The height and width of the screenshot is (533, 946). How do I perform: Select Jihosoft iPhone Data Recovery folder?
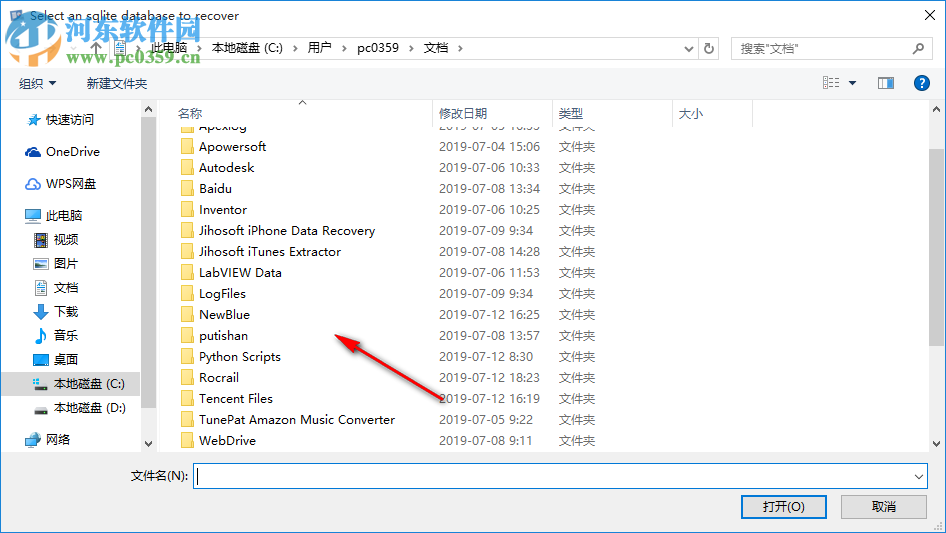click(287, 231)
